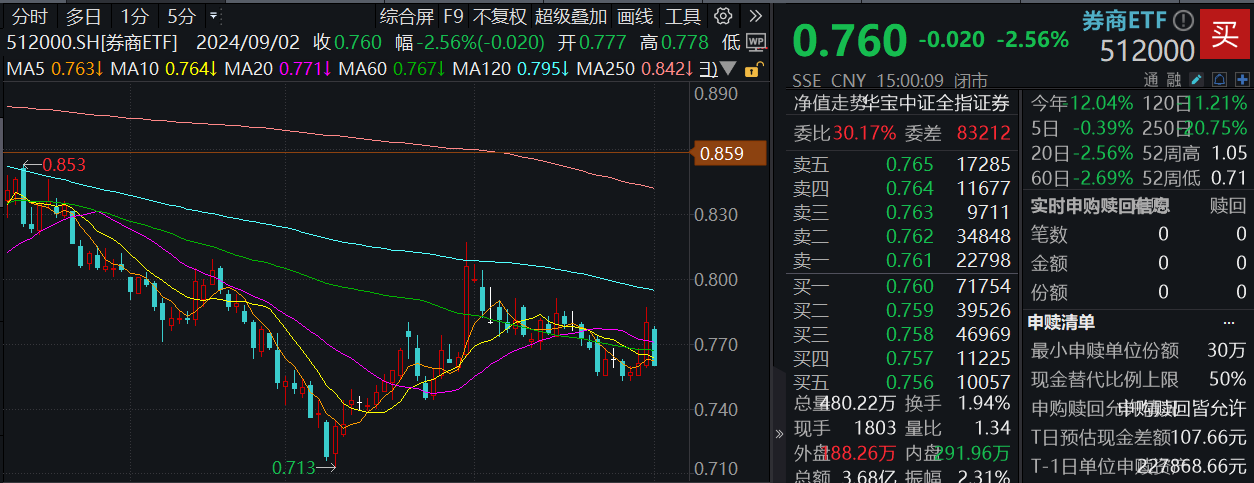1254x483 pixels.
Task: Switch to the 分时 intraday tab
Action: coord(28,16)
